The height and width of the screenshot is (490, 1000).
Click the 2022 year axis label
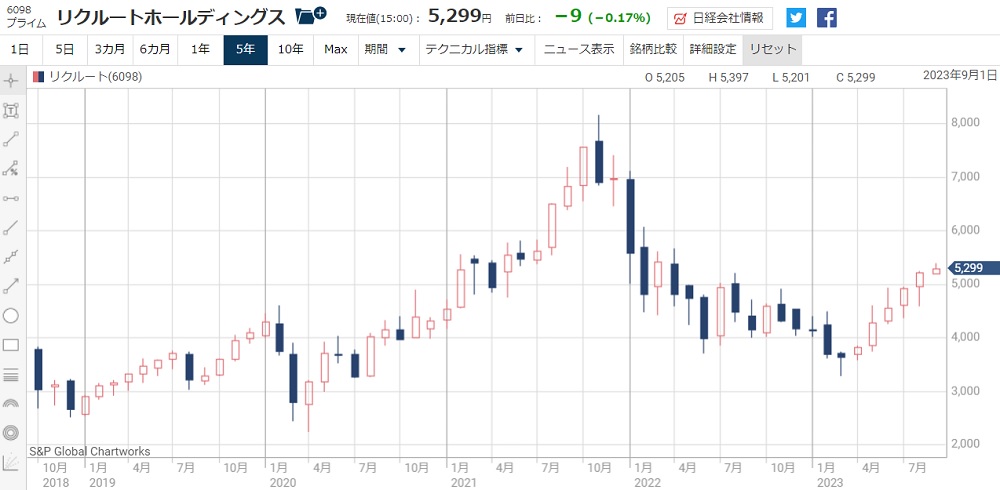[645, 482]
